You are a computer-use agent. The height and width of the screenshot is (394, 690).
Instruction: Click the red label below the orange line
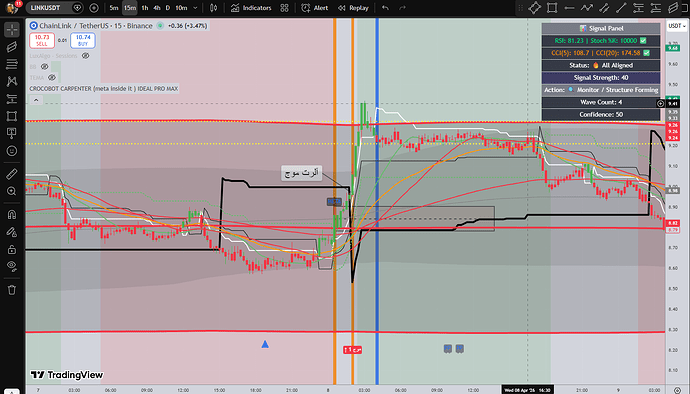click(352, 350)
